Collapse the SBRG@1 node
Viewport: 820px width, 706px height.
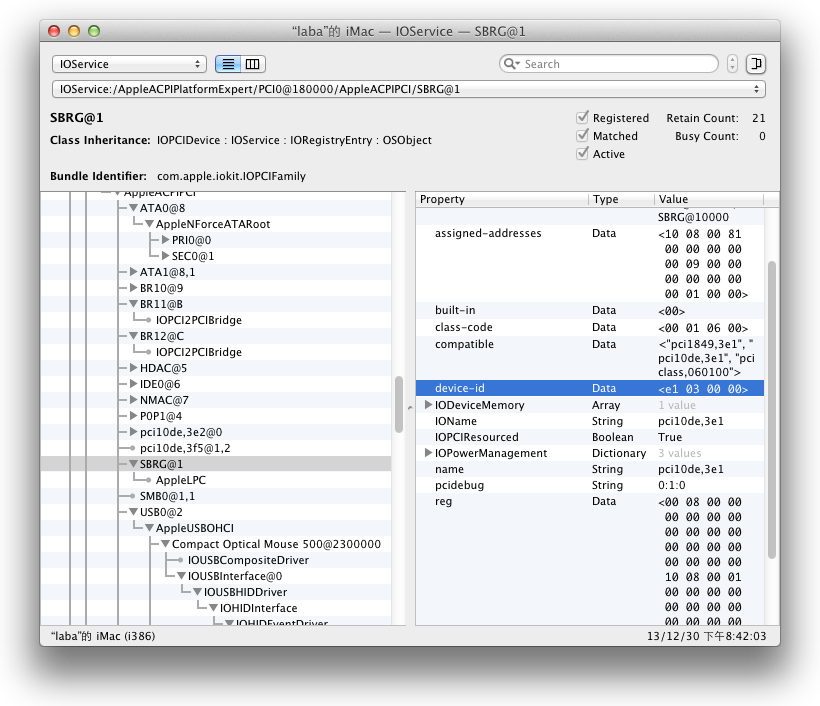tap(133, 464)
